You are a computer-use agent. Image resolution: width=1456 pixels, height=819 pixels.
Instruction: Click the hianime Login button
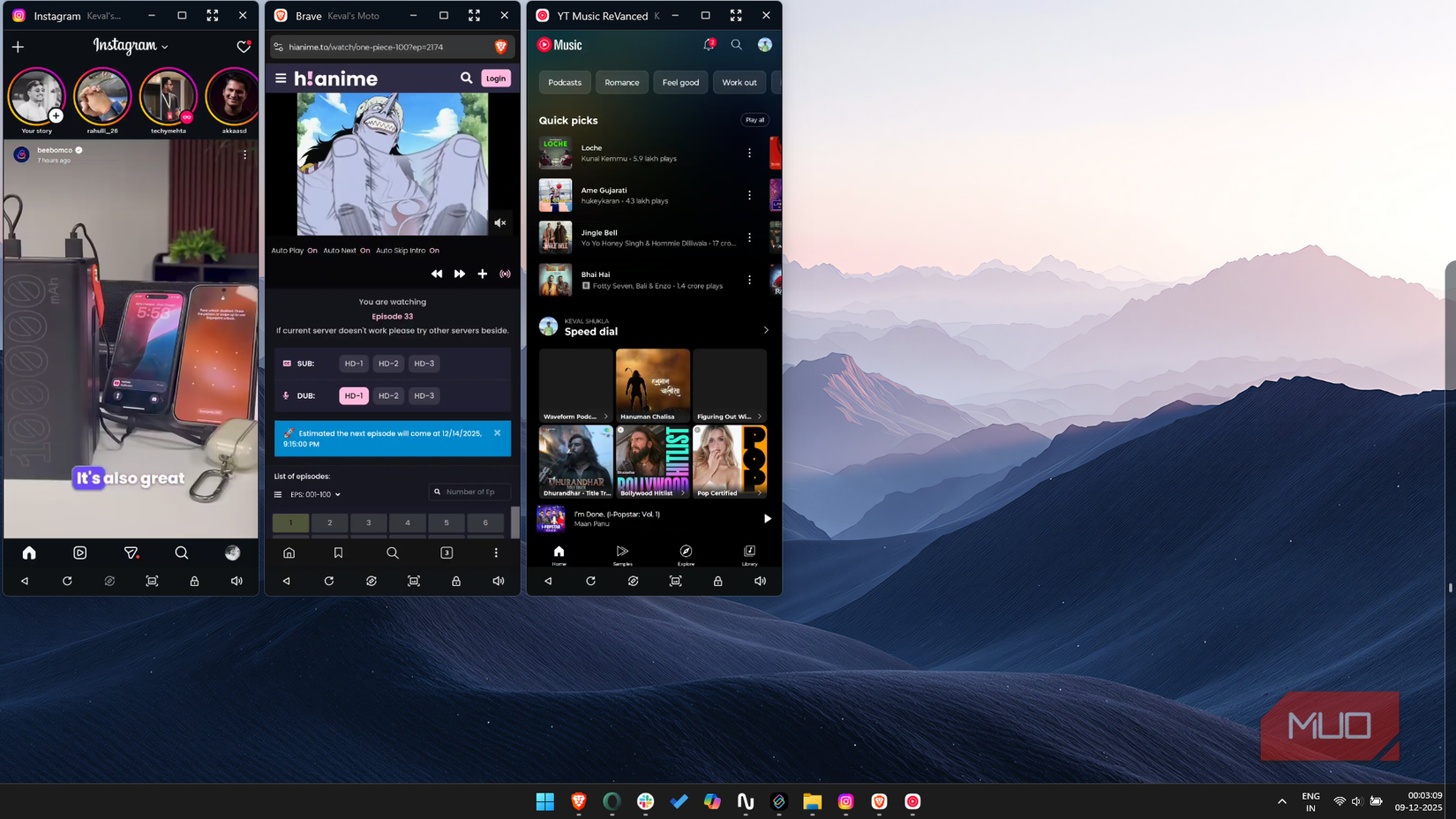pyautogui.click(x=496, y=79)
